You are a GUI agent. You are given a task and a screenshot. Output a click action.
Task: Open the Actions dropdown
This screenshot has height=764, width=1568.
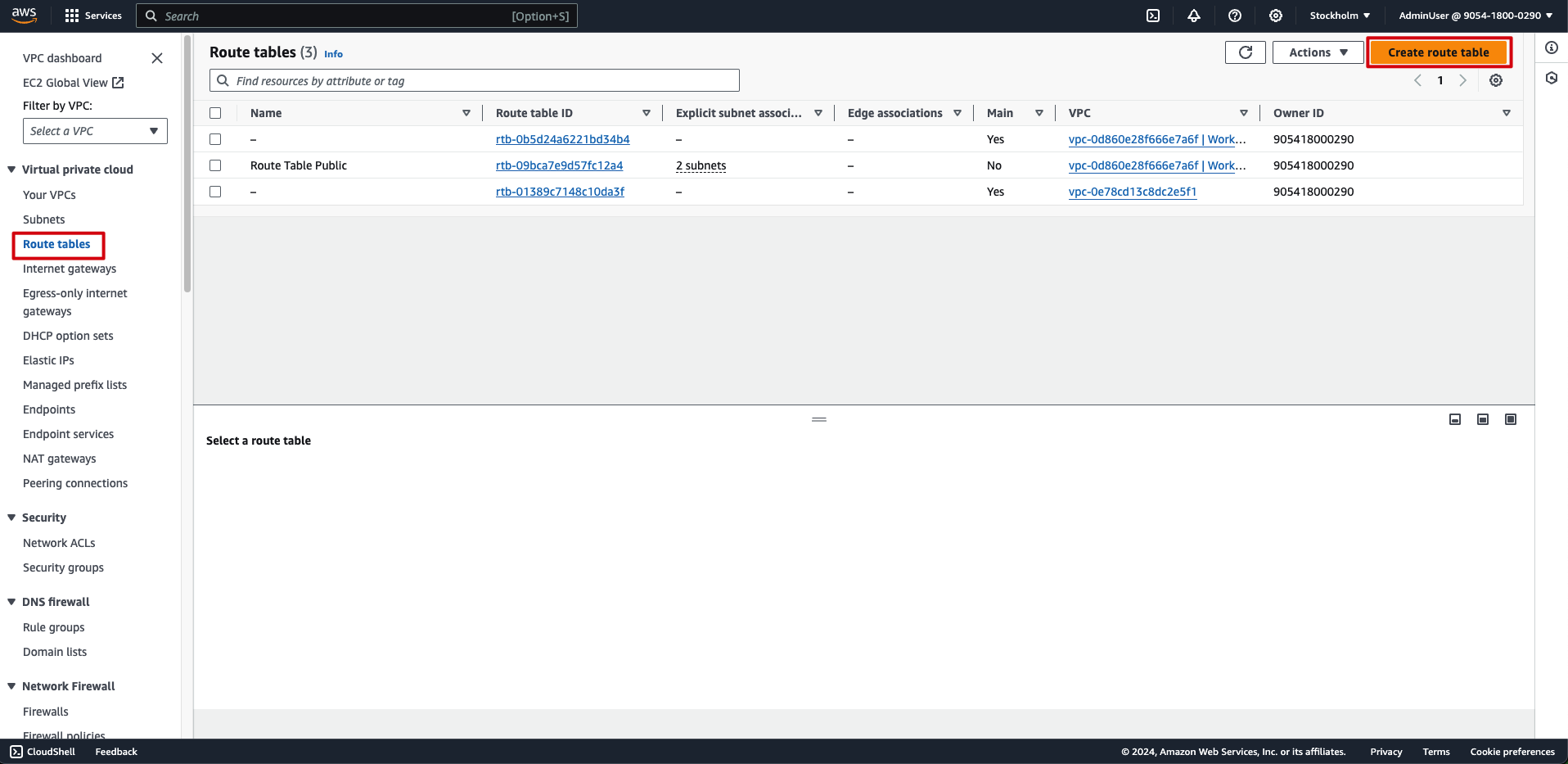click(x=1318, y=52)
